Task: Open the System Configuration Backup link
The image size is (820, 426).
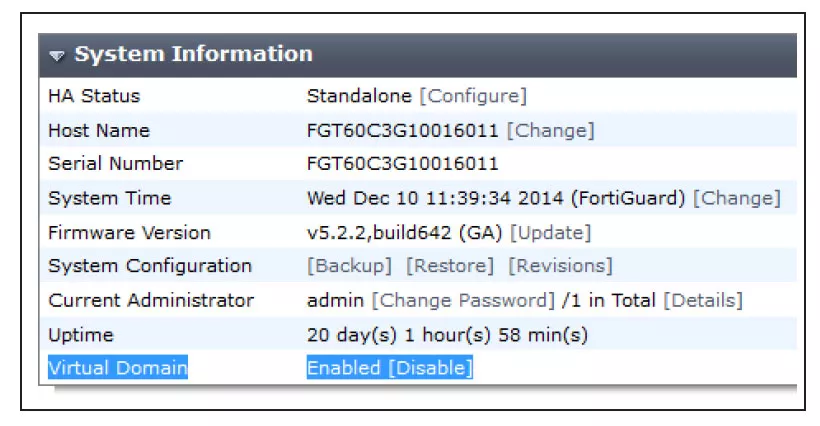Action: [x=349, y=266]
